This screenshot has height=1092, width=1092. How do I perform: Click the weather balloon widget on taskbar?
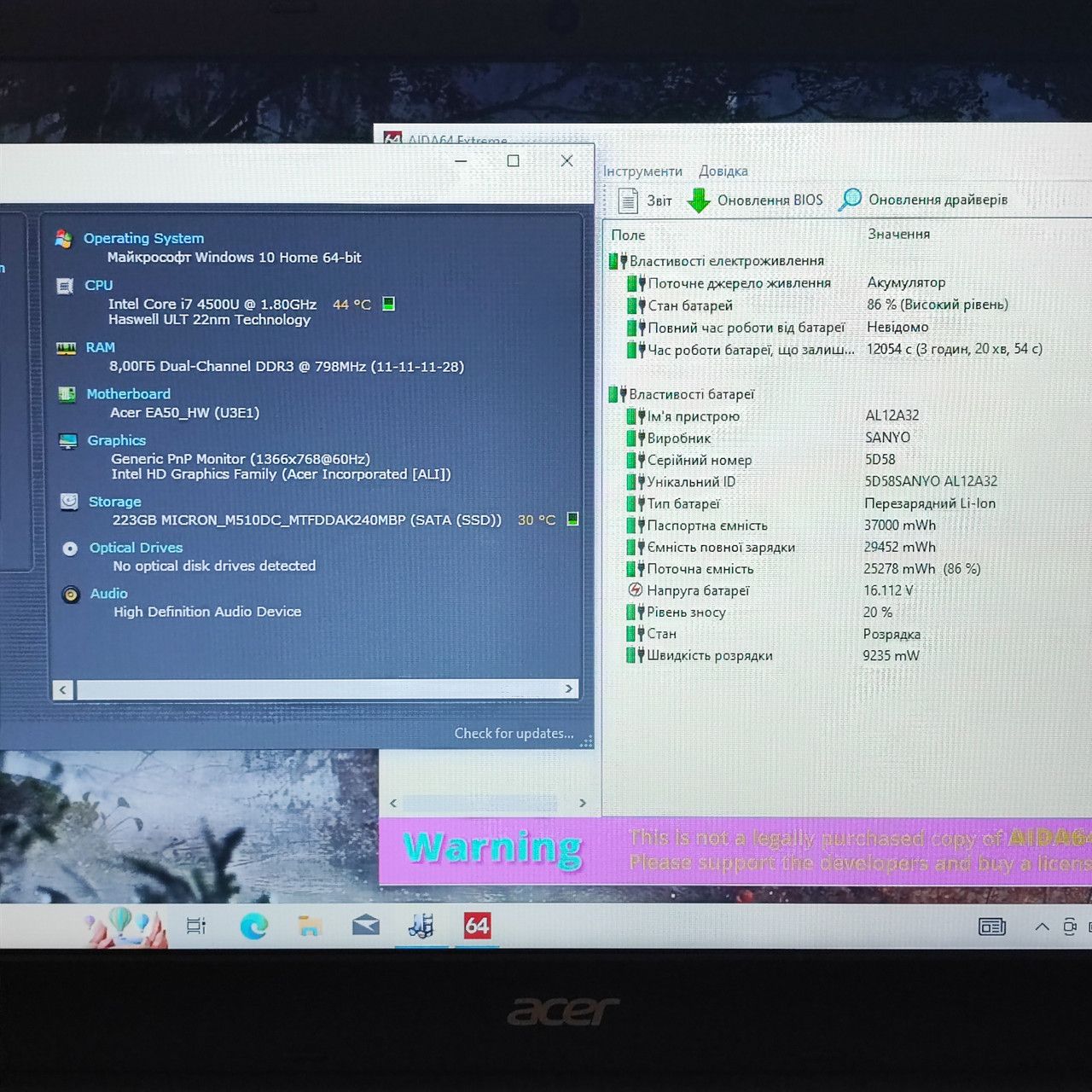coord(128,926)
